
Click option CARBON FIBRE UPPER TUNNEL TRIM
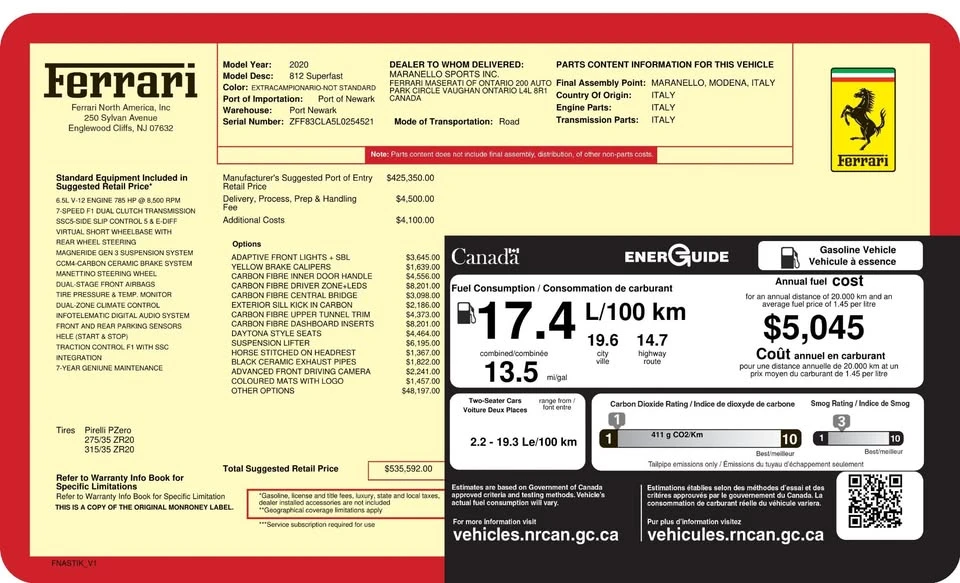pyautogui.click(x=301, y=314)
